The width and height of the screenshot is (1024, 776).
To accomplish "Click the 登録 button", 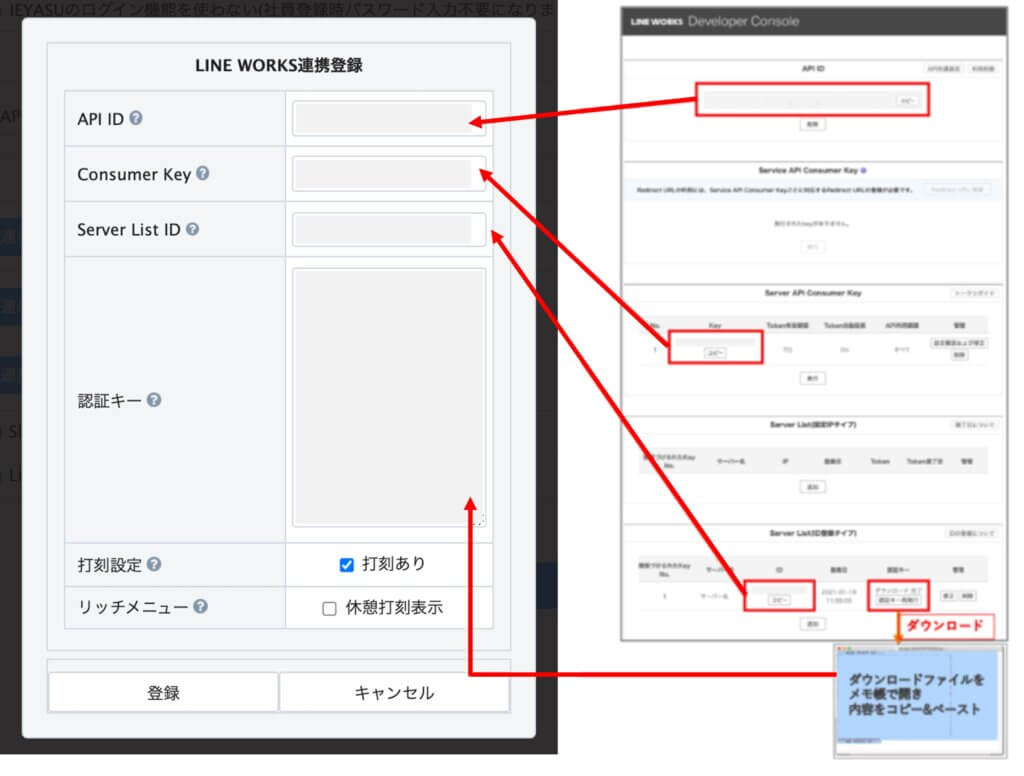I will pos(163,692).
